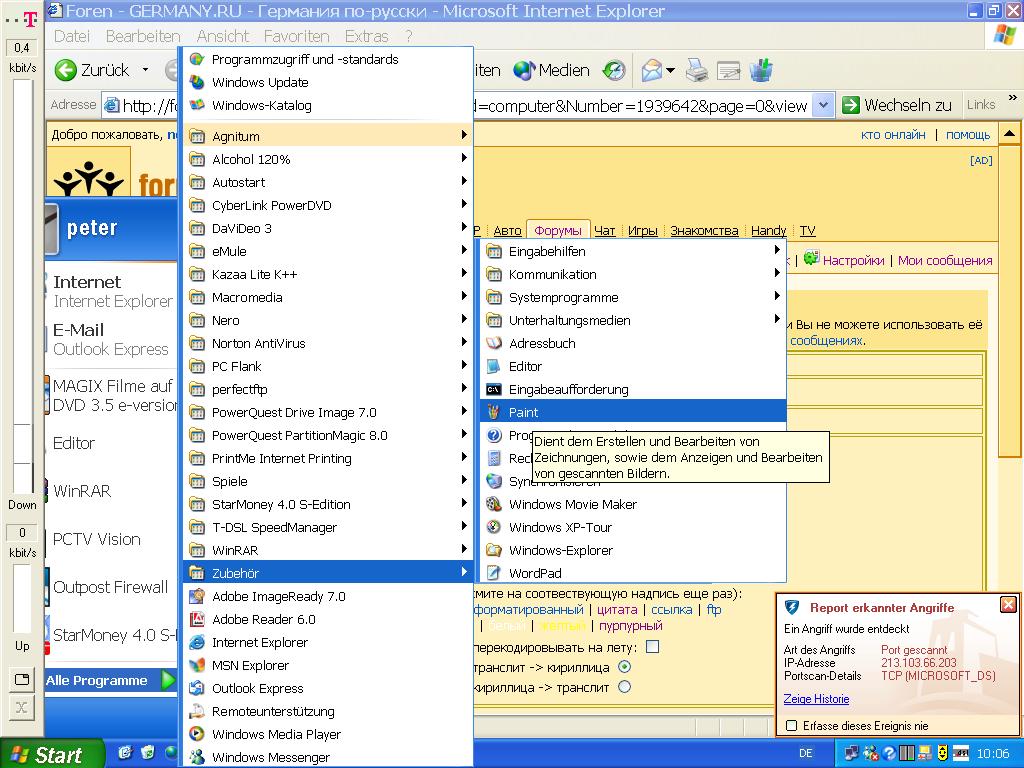
Task: Open the Знакомства tab
Action: coord(704,230)
